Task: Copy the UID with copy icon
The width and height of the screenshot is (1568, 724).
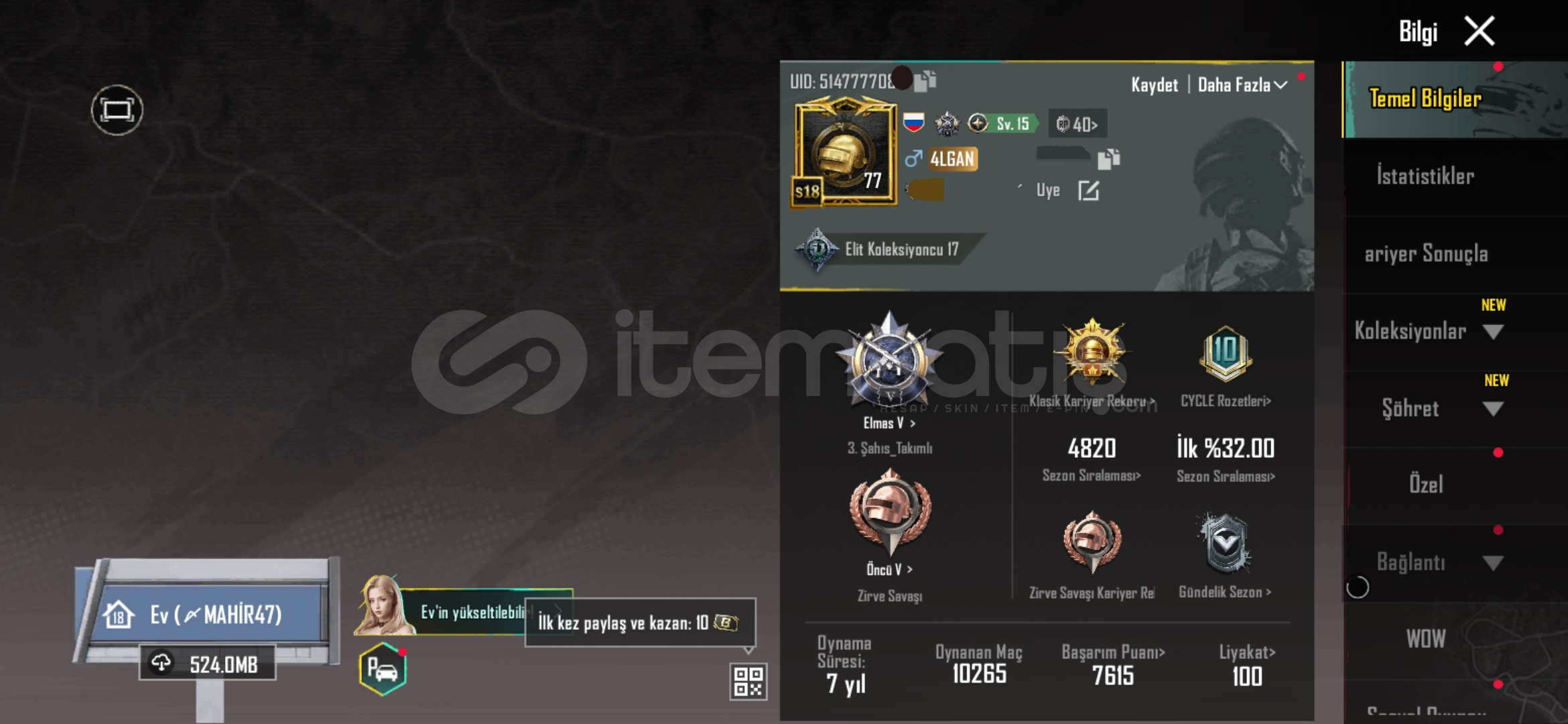Action: 925,81
